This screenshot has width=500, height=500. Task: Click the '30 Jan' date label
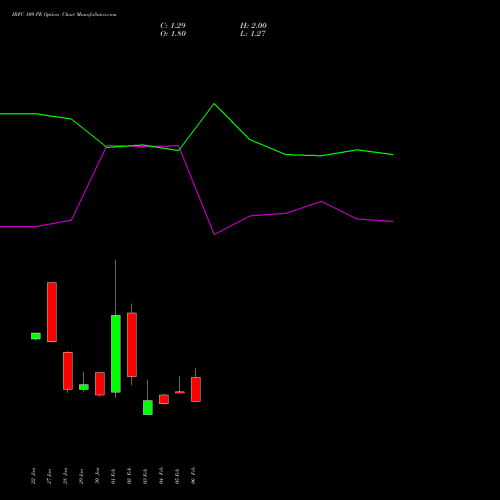click(97, 476)
